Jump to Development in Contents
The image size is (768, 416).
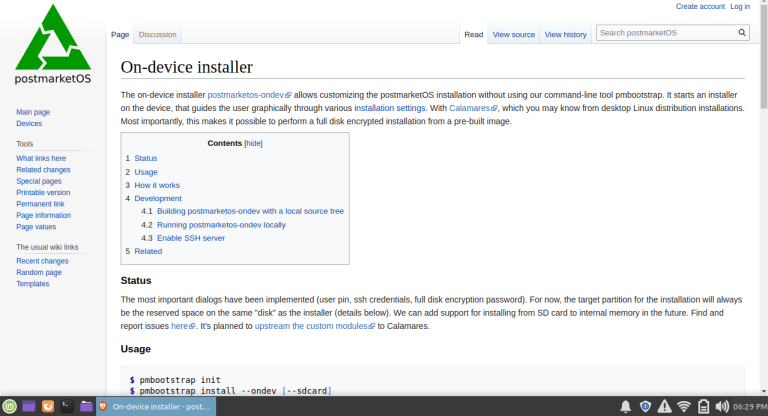158,198
